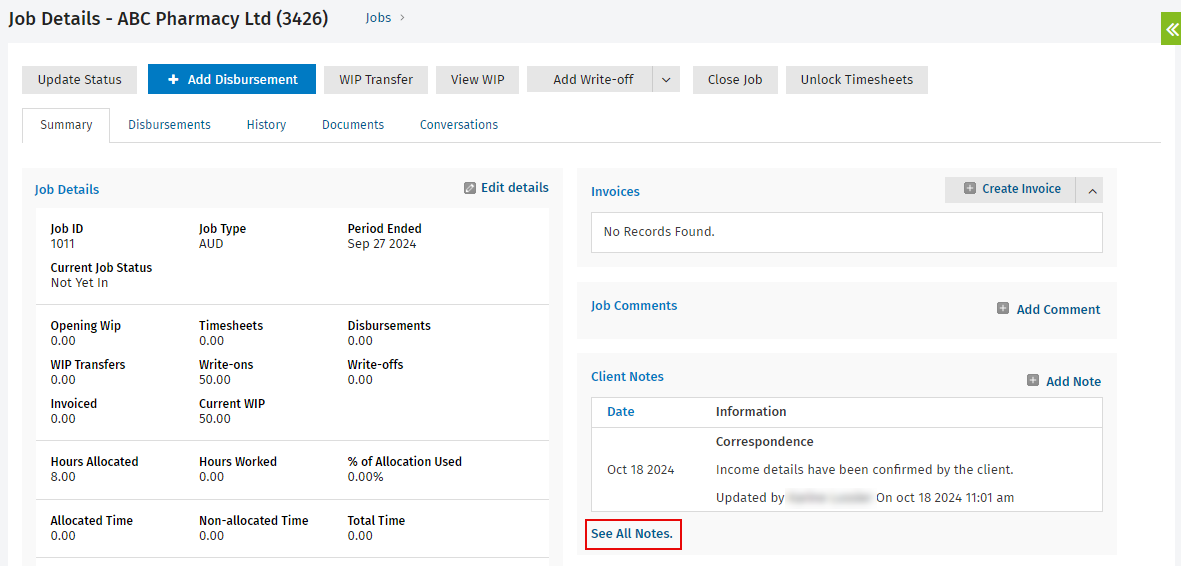Viewport: 1181px width, 566px height.
Task: Click the Job Comments section heading
Action: pos(634,305)
